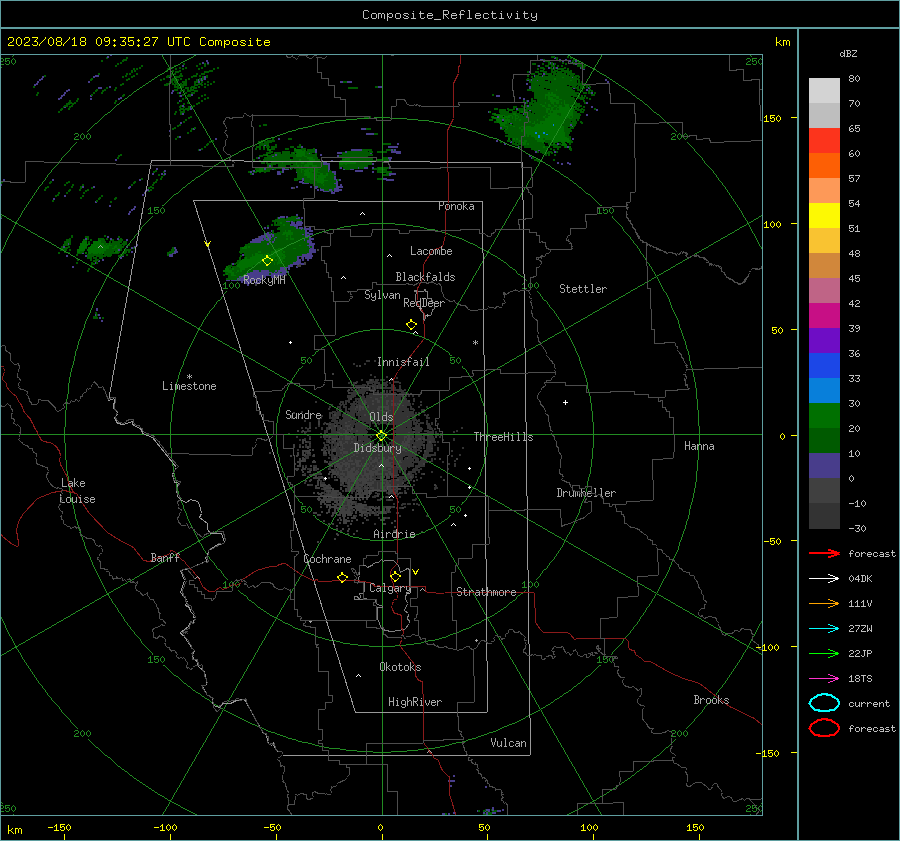The image size is (900, 841).
Task: Select the Hanna label
Action: pos(699,446)
